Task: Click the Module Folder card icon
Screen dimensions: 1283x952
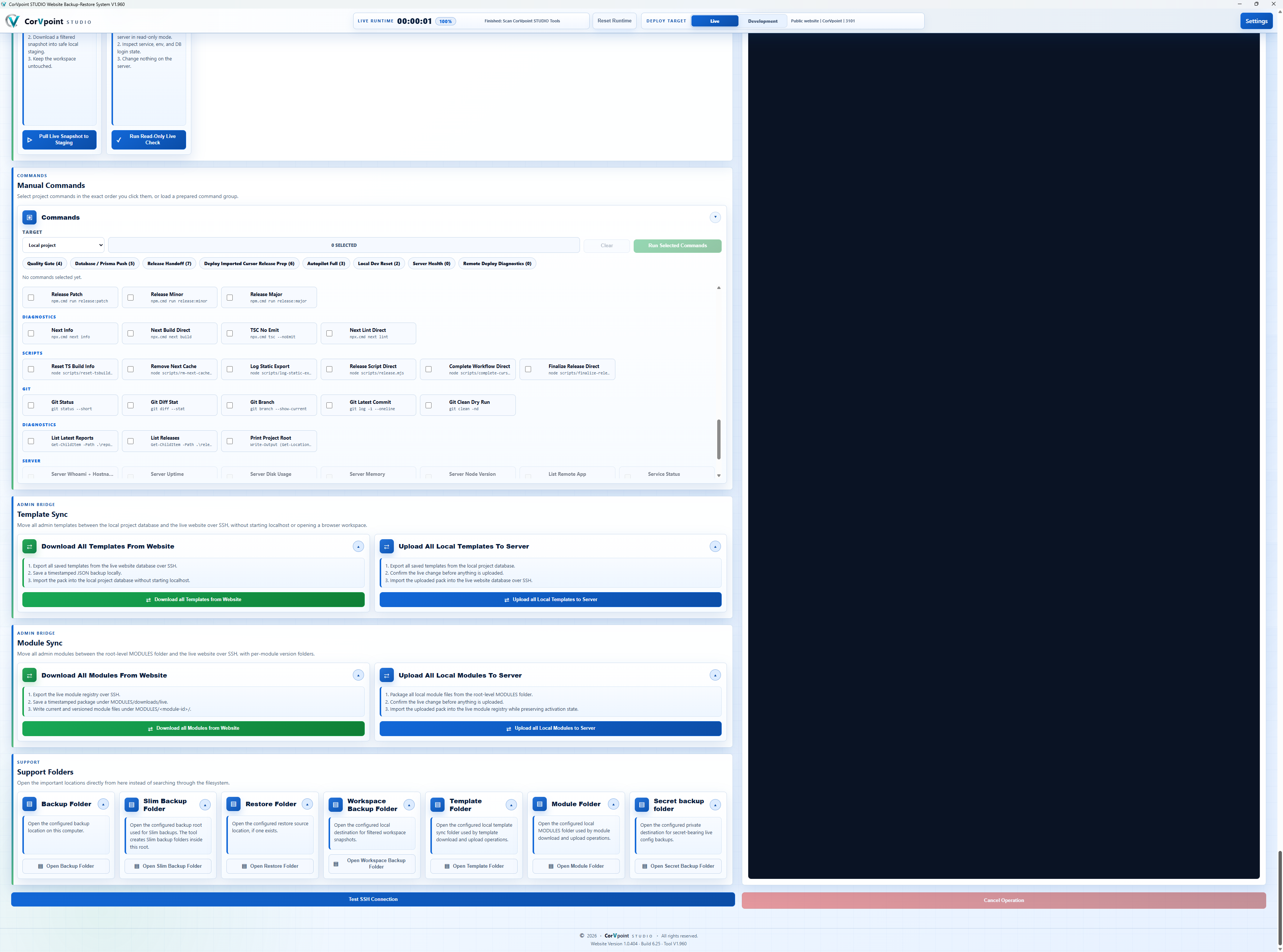Action: pyautogui.click(x=539, y=804)
